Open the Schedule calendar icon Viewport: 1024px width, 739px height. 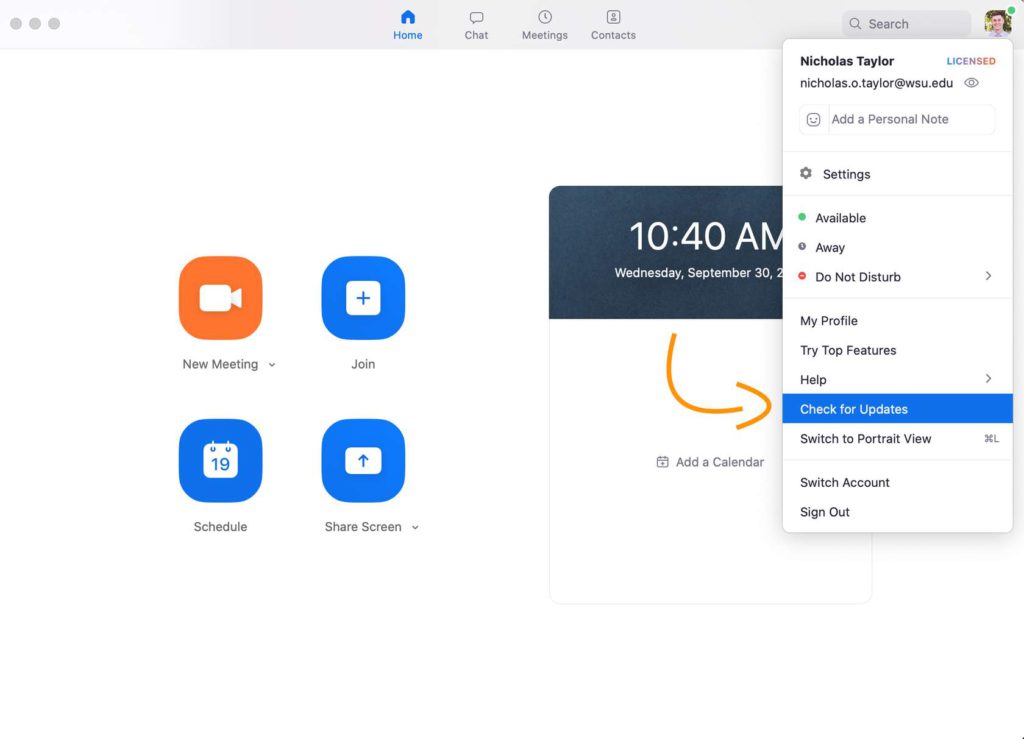[x=220, y=461]
